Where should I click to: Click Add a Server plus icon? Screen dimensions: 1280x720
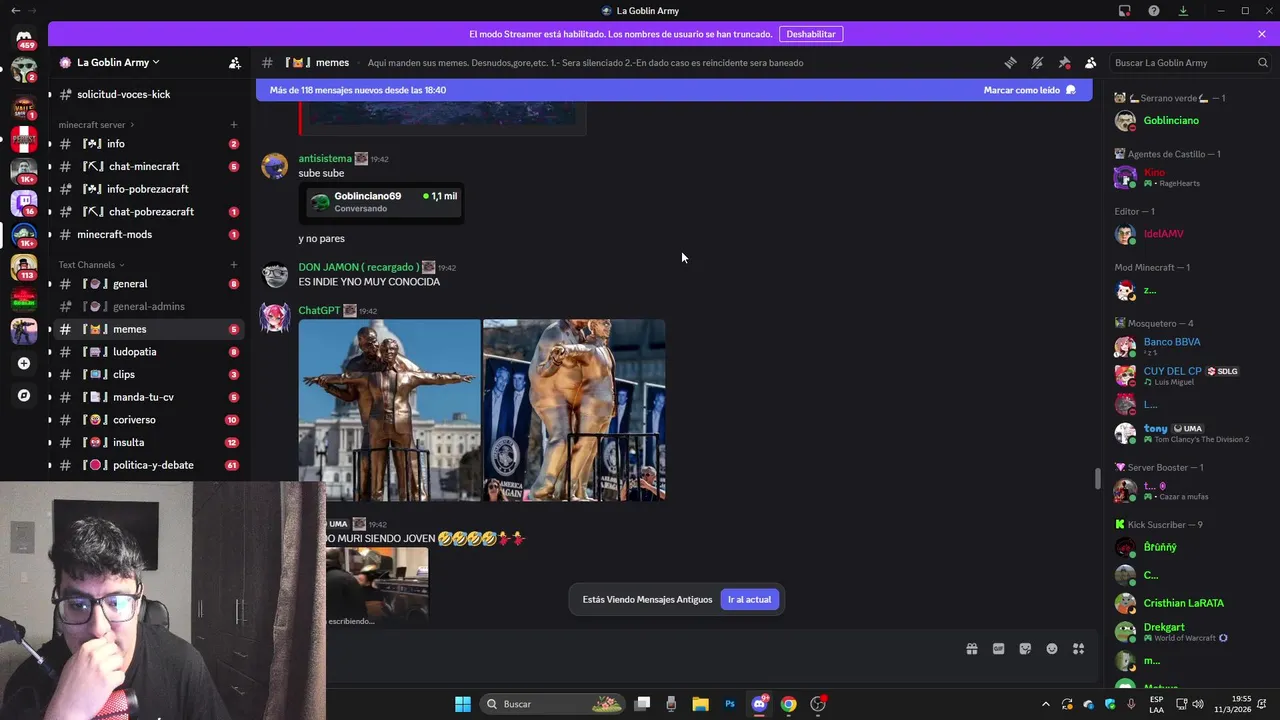pyautogui.click(x=24, y=363)
